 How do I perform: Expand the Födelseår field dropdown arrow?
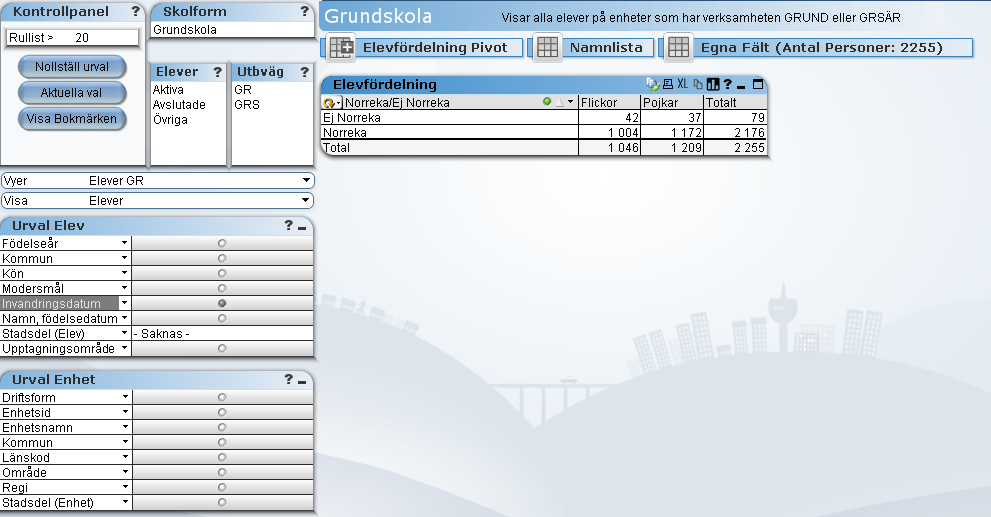click(125, 243)
